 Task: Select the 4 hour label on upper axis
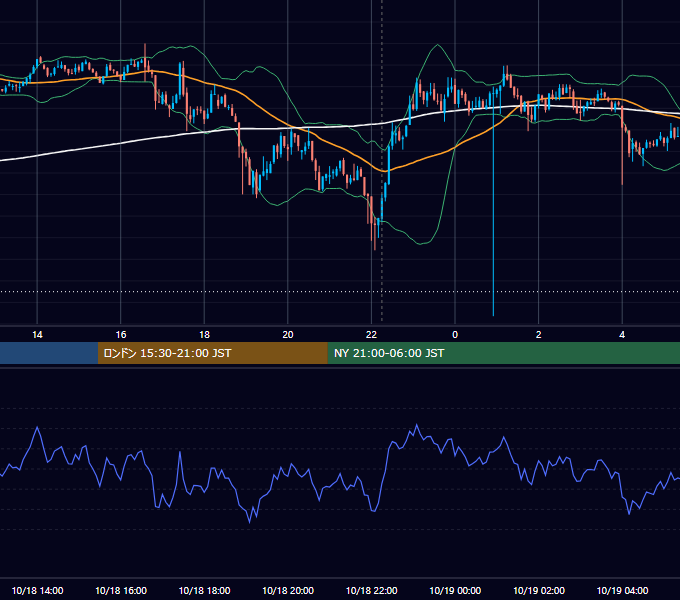622,335
